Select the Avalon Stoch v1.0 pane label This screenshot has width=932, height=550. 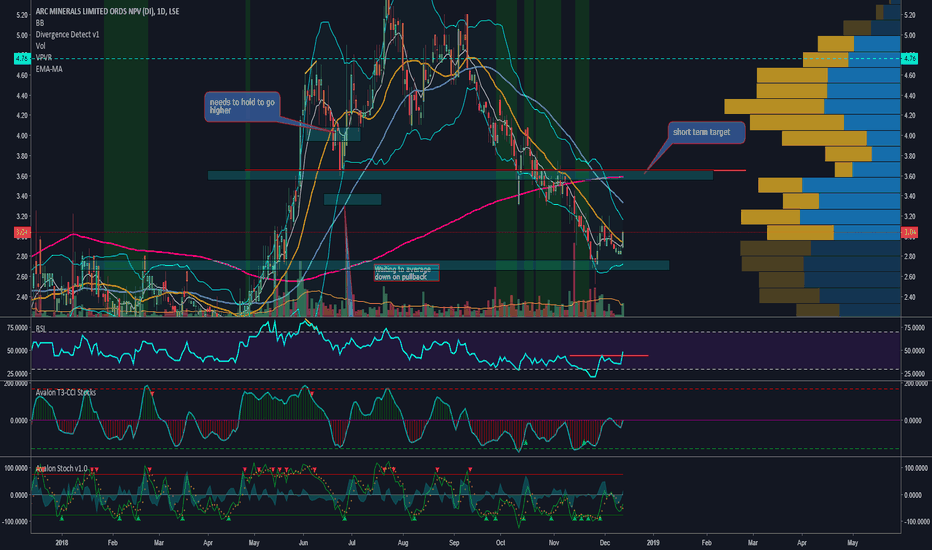pyautogui.click(x=61, y=469)
